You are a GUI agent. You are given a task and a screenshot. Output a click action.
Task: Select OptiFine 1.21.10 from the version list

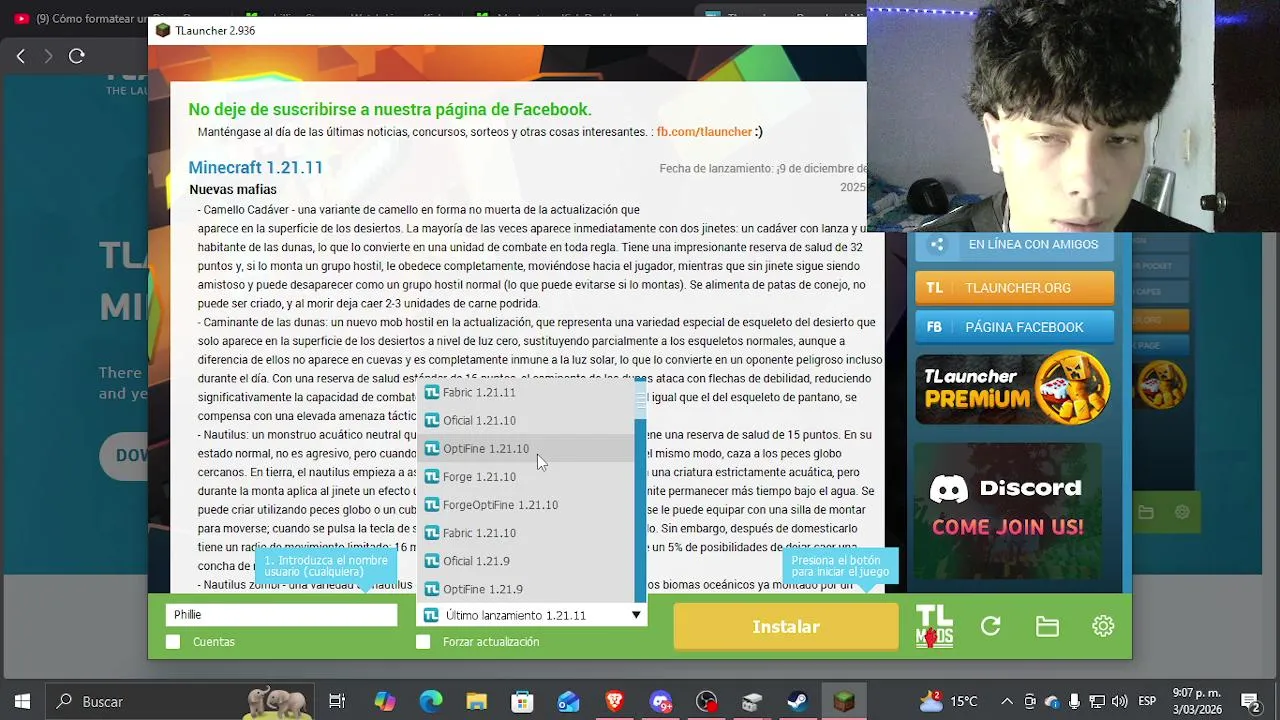pyautogui.click(x=526, y=449)
